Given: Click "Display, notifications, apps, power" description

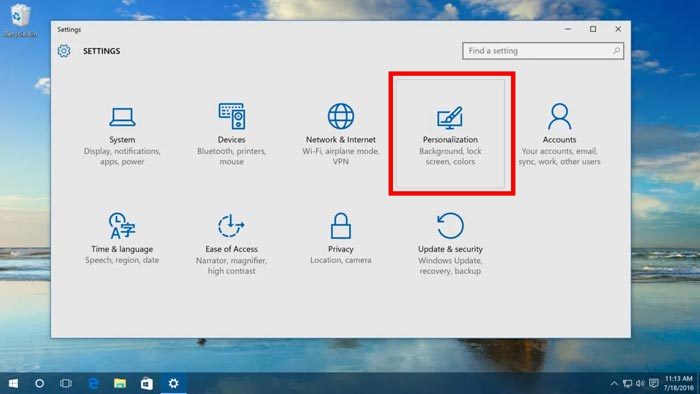Looking at the screenshot, I should click(122, 156).
